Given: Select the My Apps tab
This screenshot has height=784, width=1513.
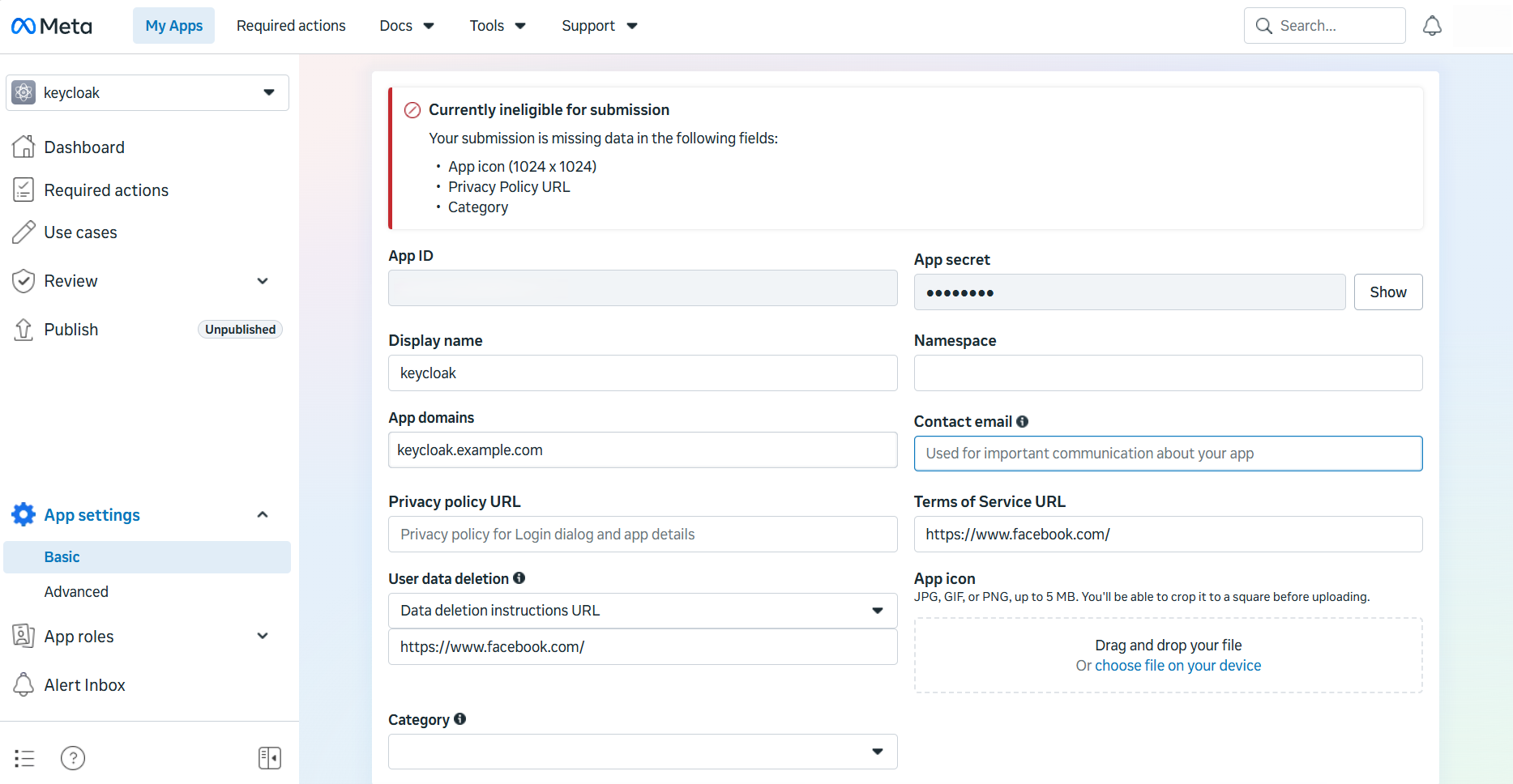Looking at the screenshot, I should click(174, 26).
